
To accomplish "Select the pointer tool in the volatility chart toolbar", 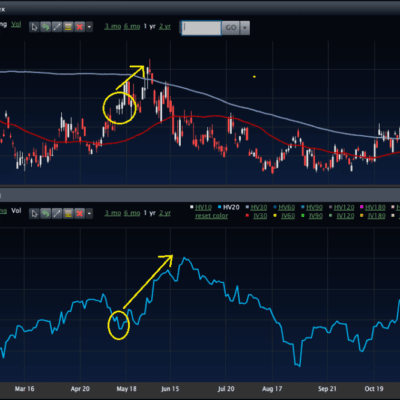I will point(34,213).
